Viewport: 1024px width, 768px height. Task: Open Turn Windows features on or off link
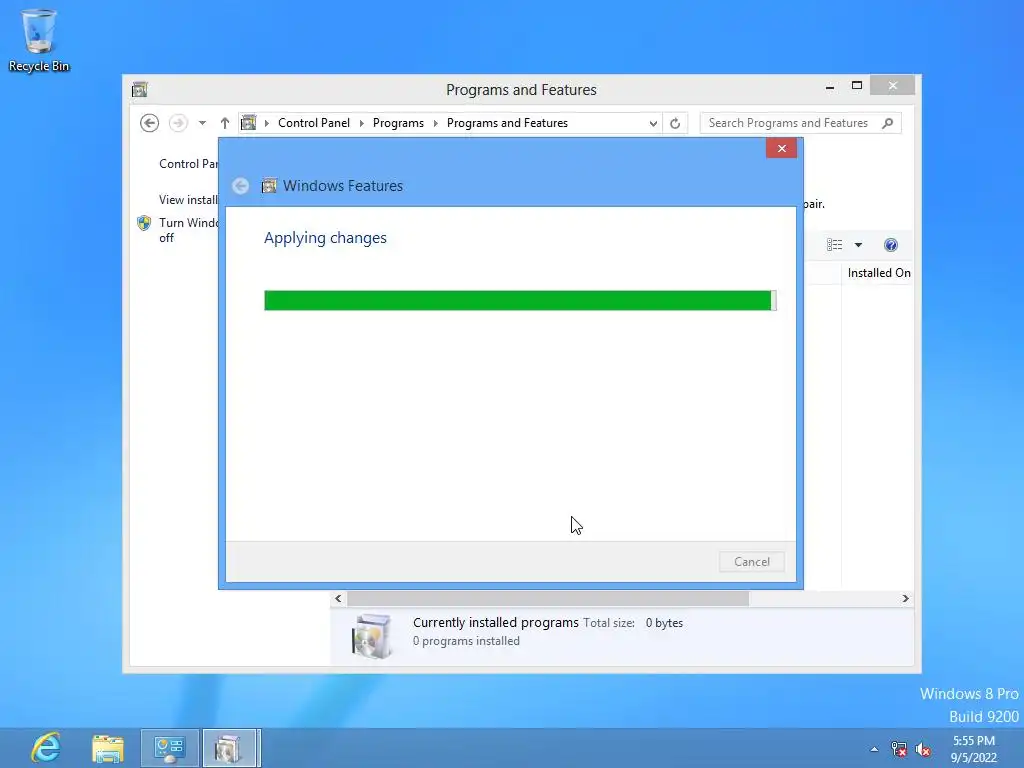tap(189, 230)
